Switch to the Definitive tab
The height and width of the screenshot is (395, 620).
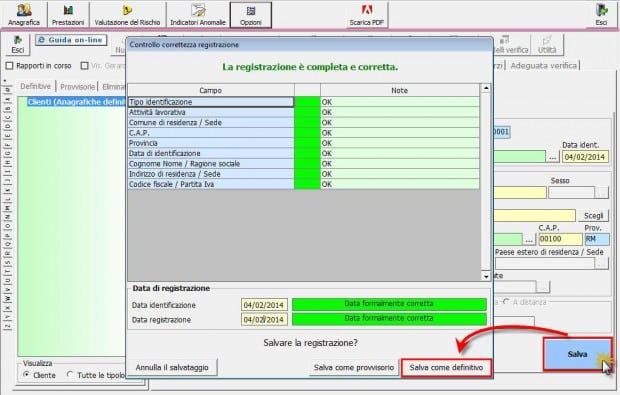(x=36, y=86)
